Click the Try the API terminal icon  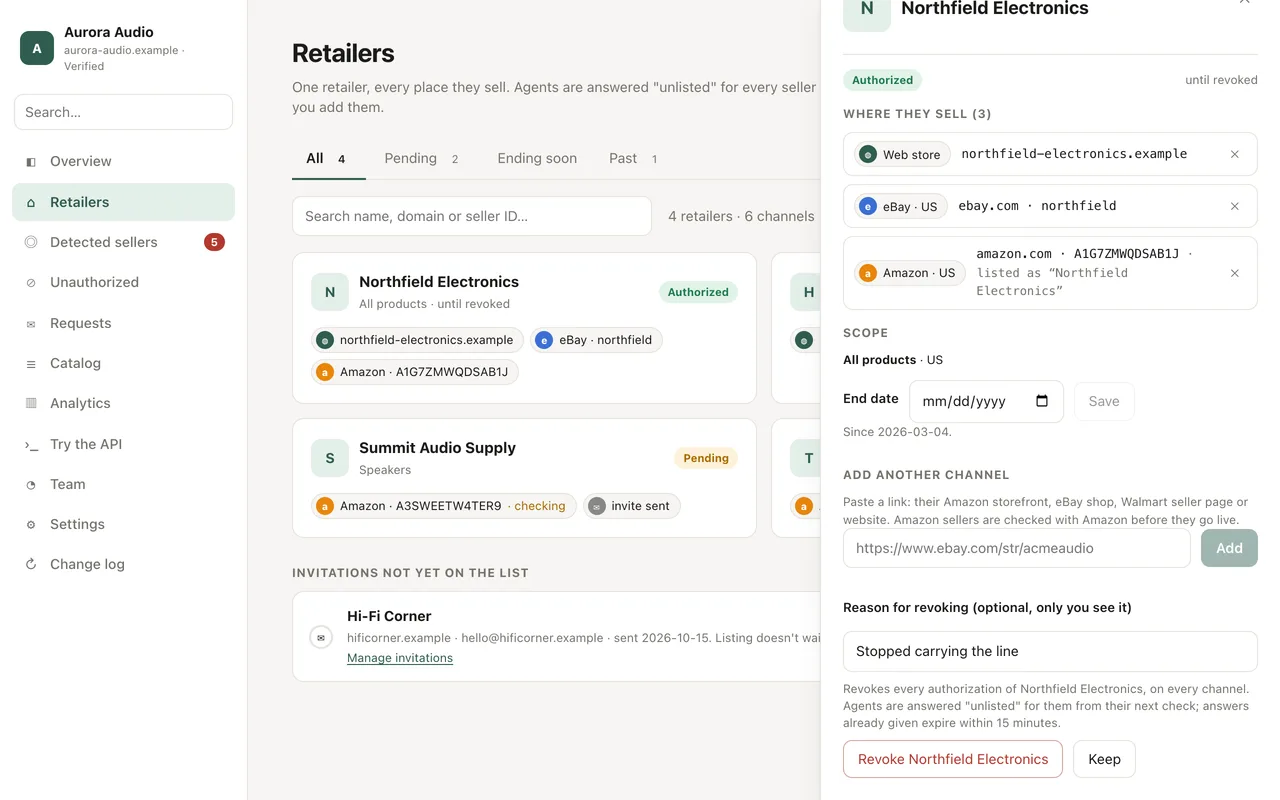[31, 445]
